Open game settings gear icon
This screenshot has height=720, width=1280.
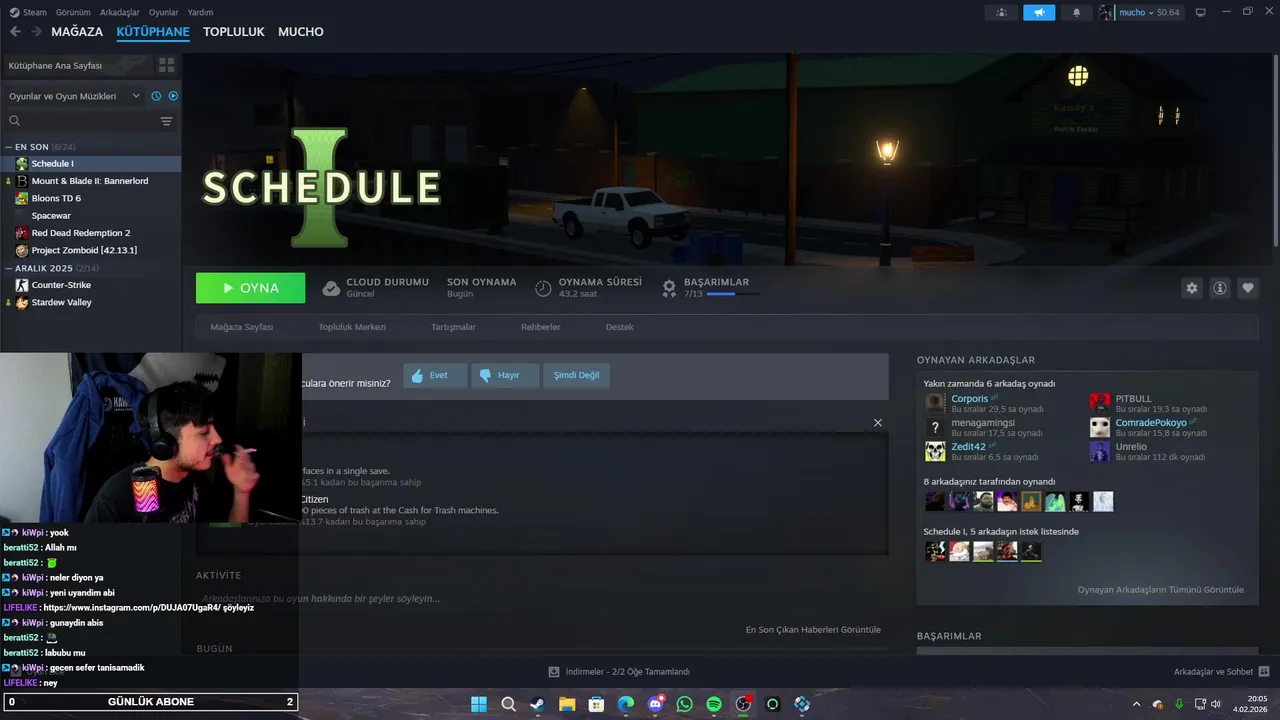1192,288
